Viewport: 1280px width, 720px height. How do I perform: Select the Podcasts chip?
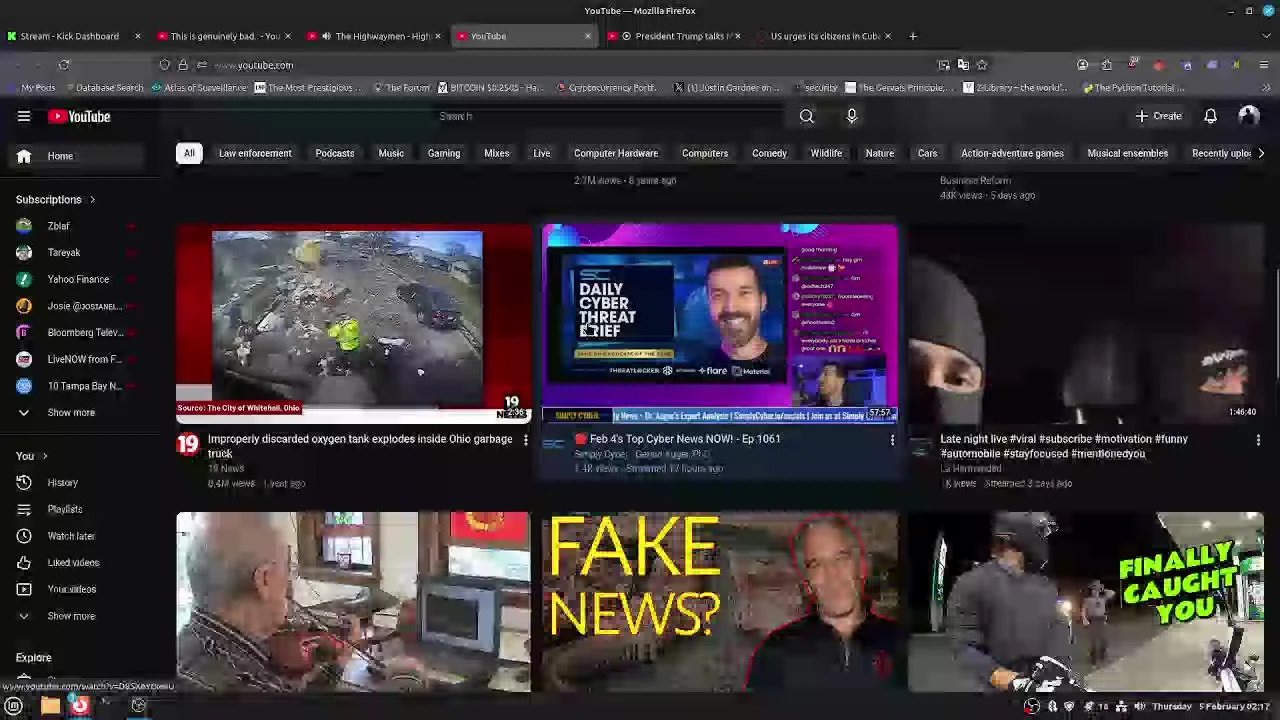pyautogui.click(x=335, y=153)
